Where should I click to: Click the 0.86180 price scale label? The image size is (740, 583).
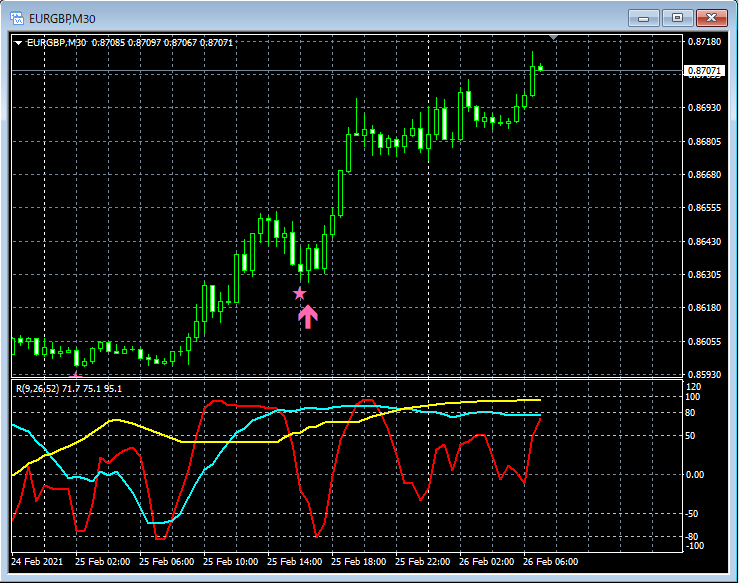(704, 308)
